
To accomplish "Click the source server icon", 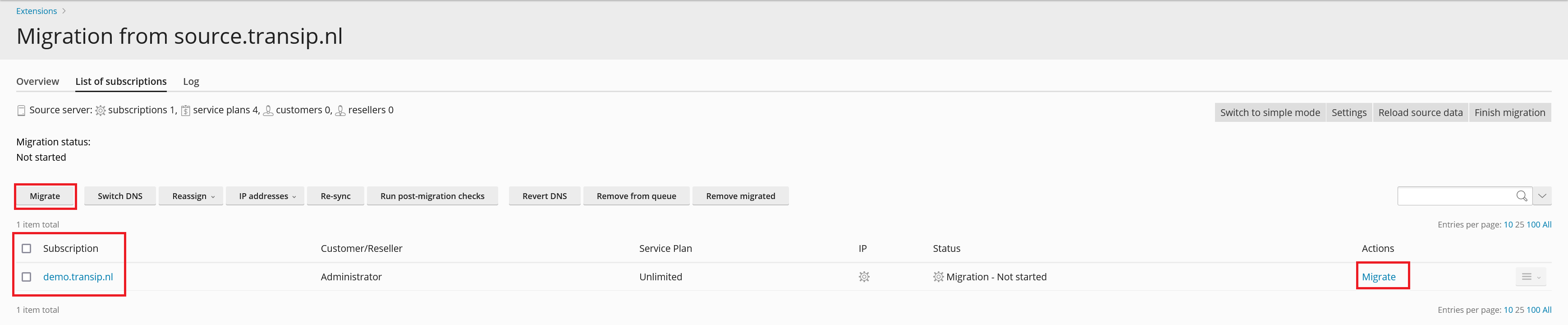I will tap(21, 111).
